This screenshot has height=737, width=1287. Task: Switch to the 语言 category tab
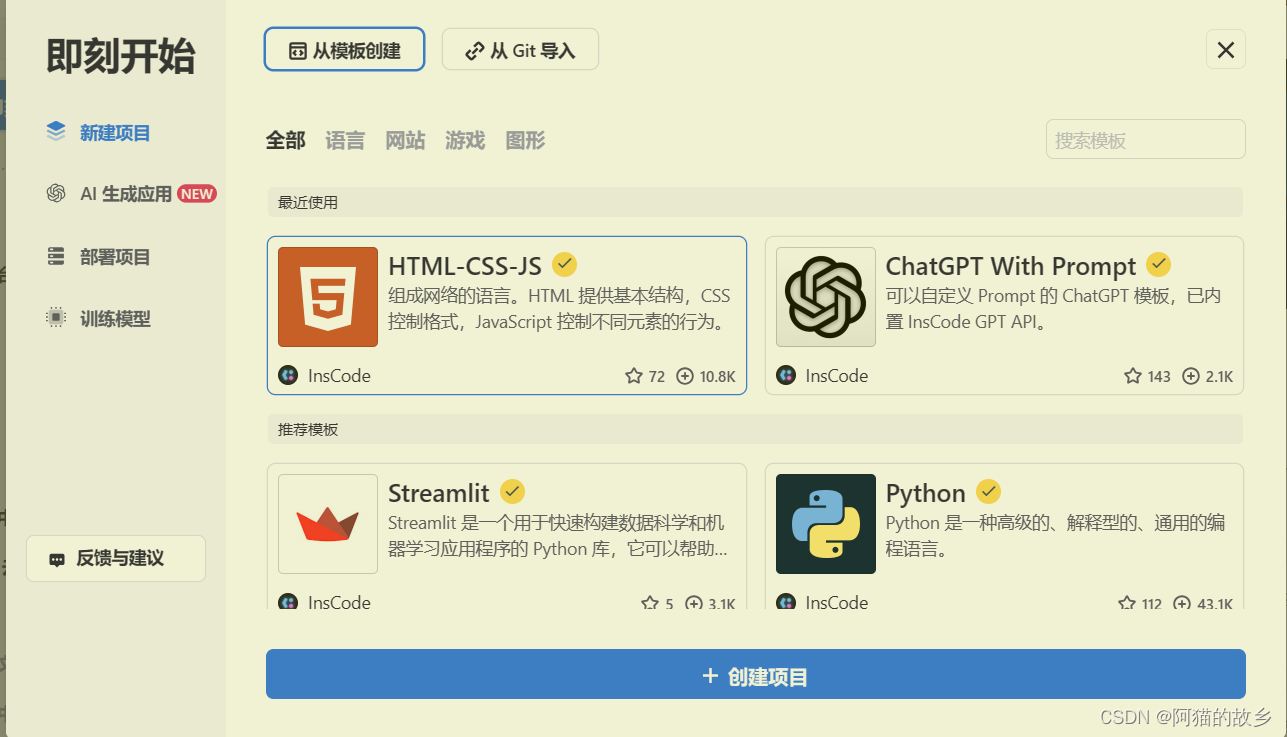tap(345, 140)
